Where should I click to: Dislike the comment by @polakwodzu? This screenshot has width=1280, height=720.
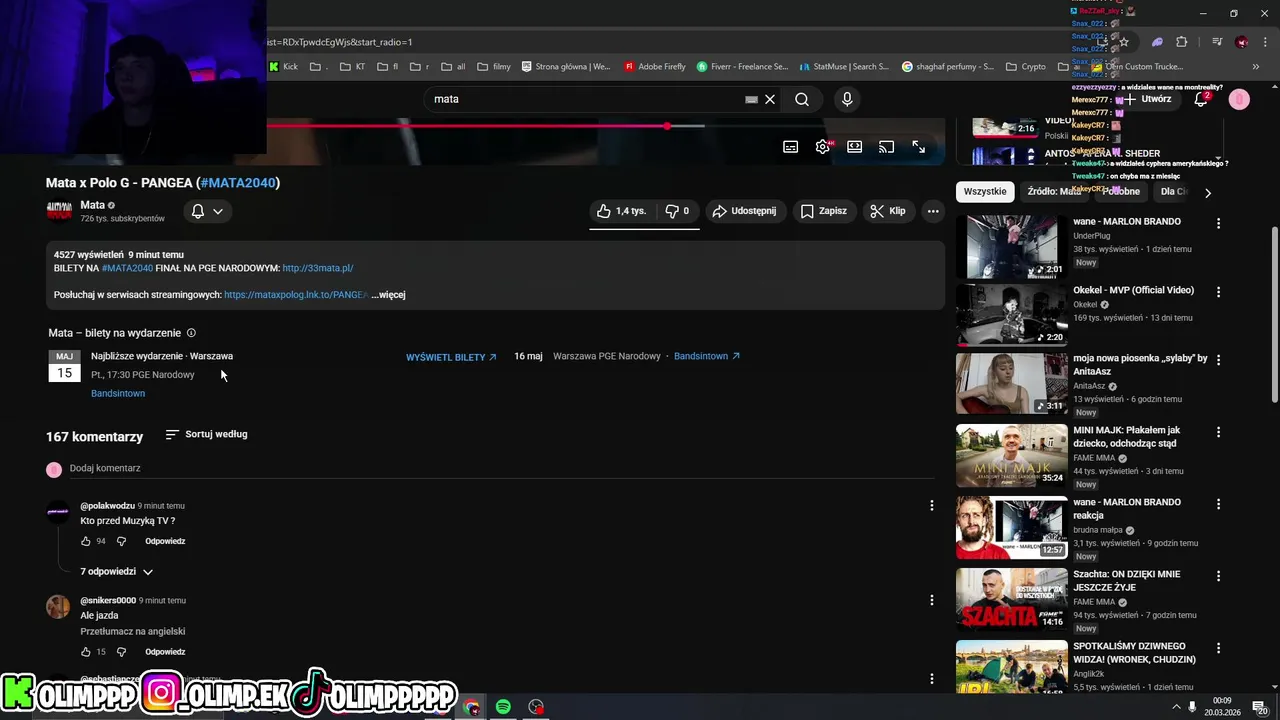pyautogui.click(x=121, y=541)
